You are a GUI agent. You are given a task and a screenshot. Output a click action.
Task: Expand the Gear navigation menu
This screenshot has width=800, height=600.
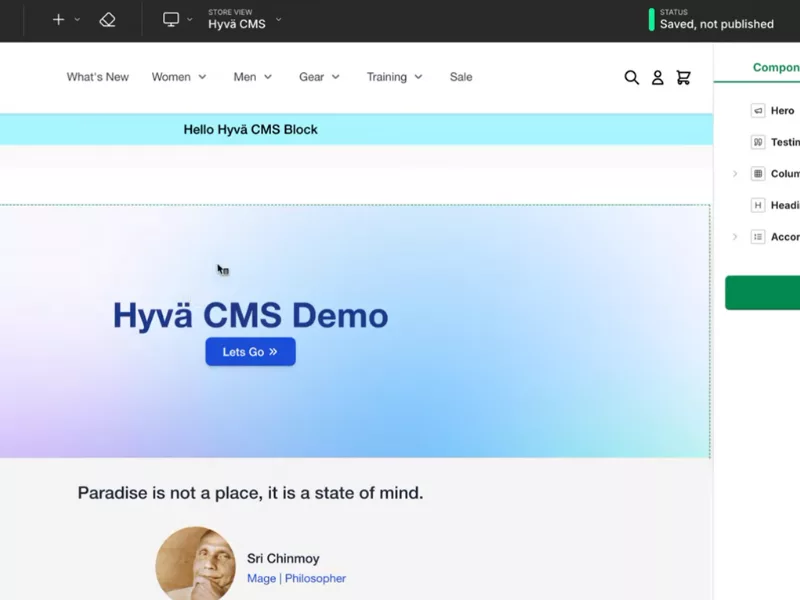click(319, 77)
